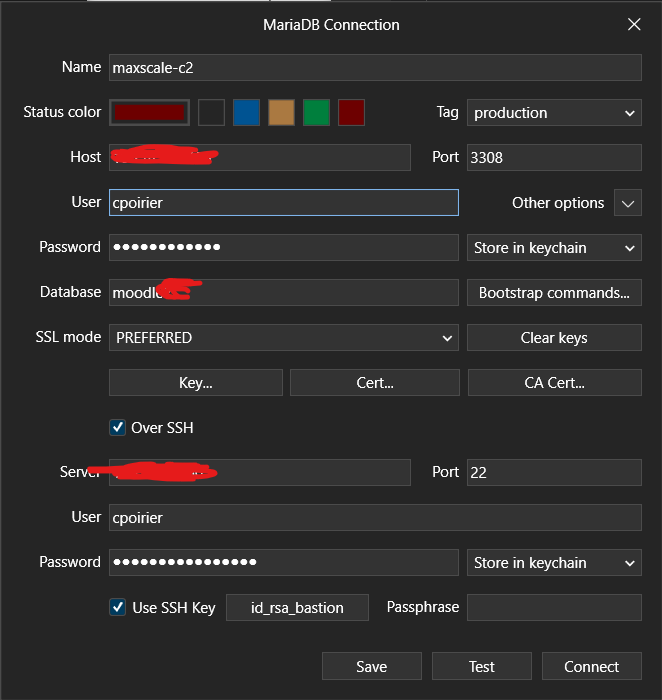Click the Passphrase input field
Screen dimensions: 662x700
pyautogui.click(x=554, y=608)
